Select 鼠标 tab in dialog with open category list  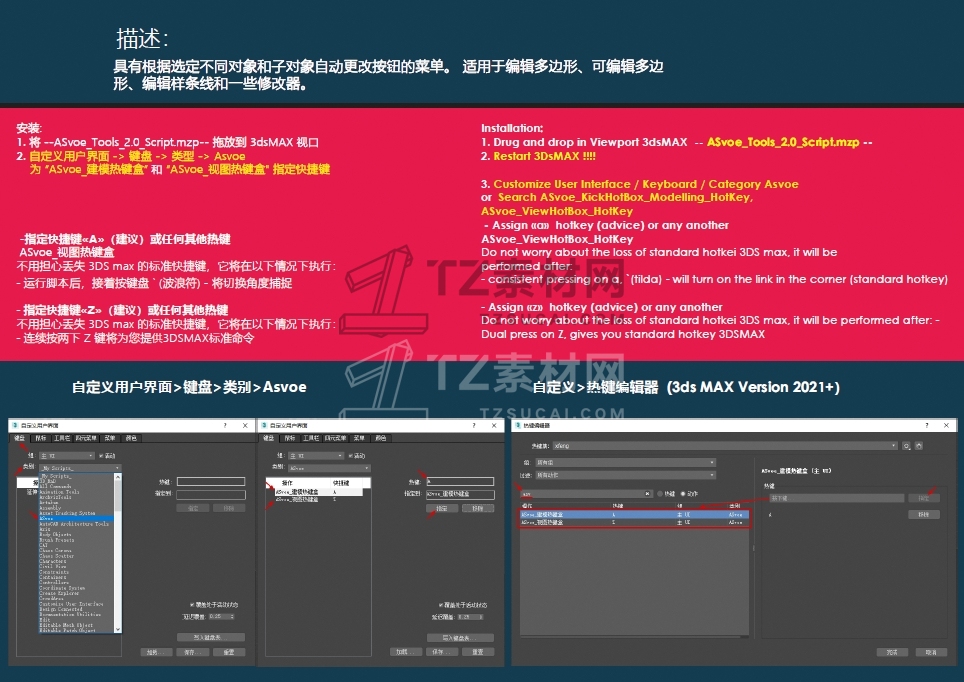pos(41,438)
